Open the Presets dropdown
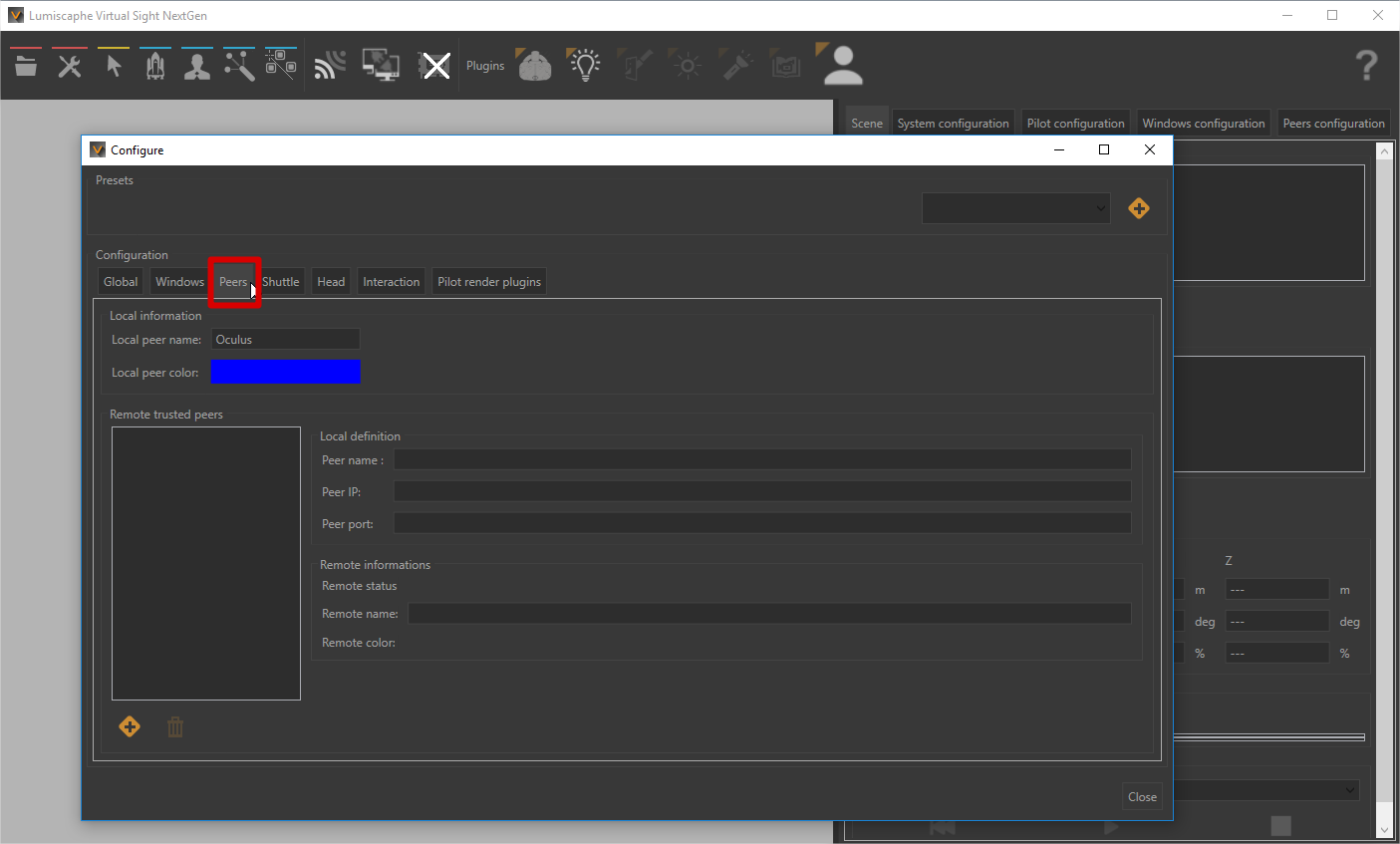The image size is (1400, 844). point(1015,208)
